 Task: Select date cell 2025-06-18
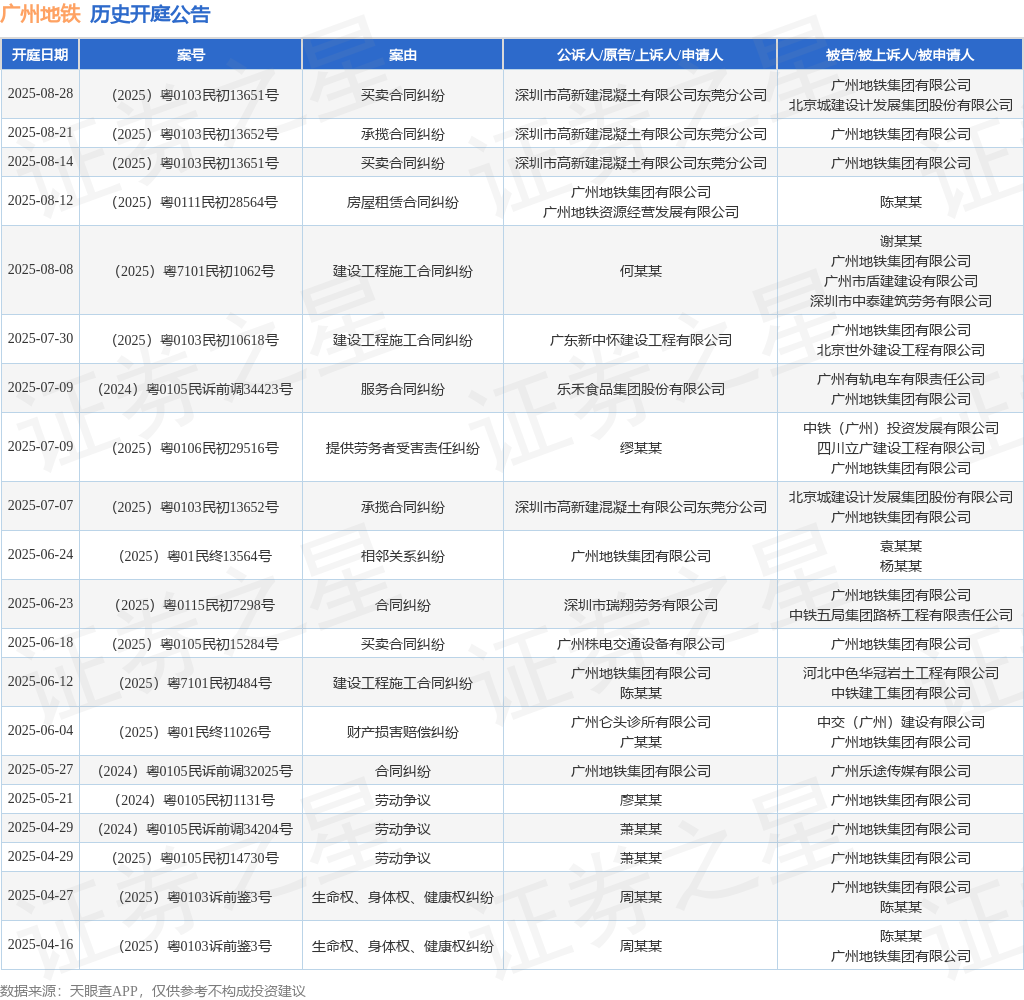(40, 643)
